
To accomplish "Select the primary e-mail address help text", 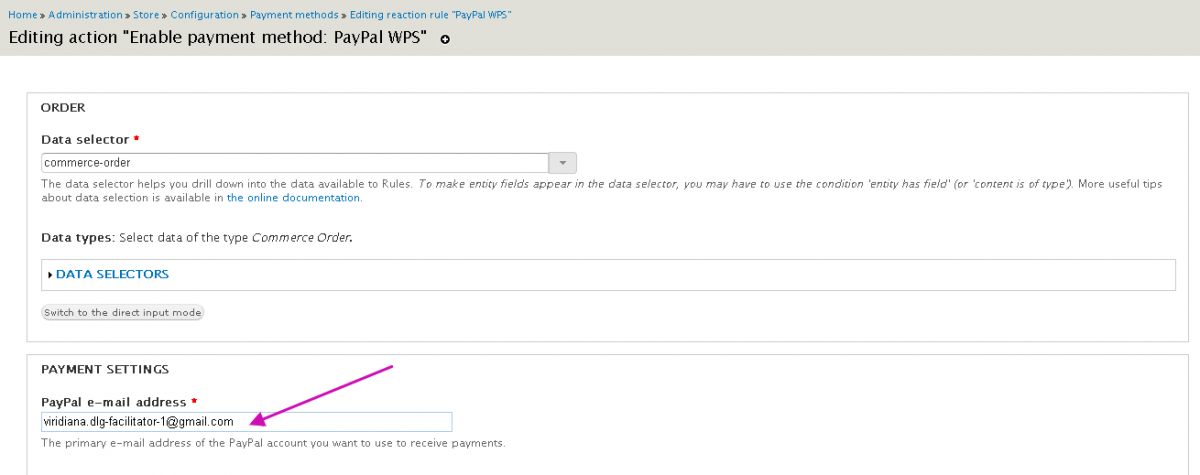I will click(273, 442).
